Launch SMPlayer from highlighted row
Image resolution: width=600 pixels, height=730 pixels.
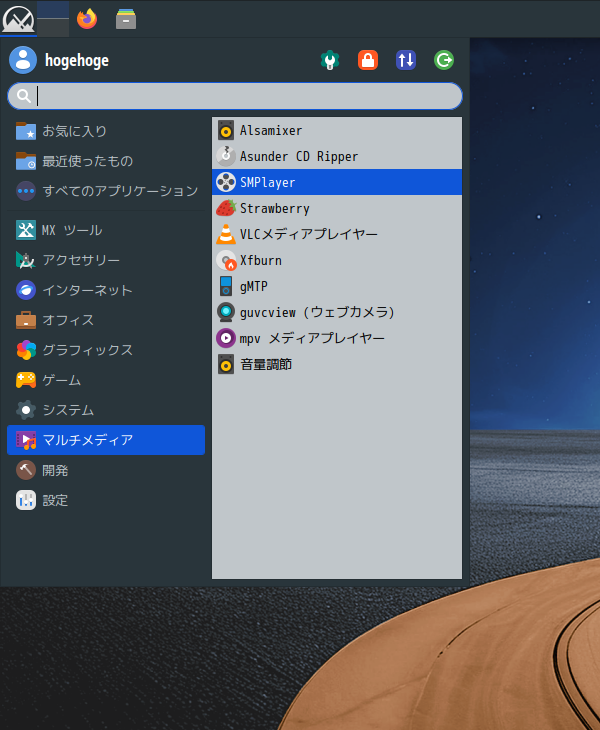point(337,182)
